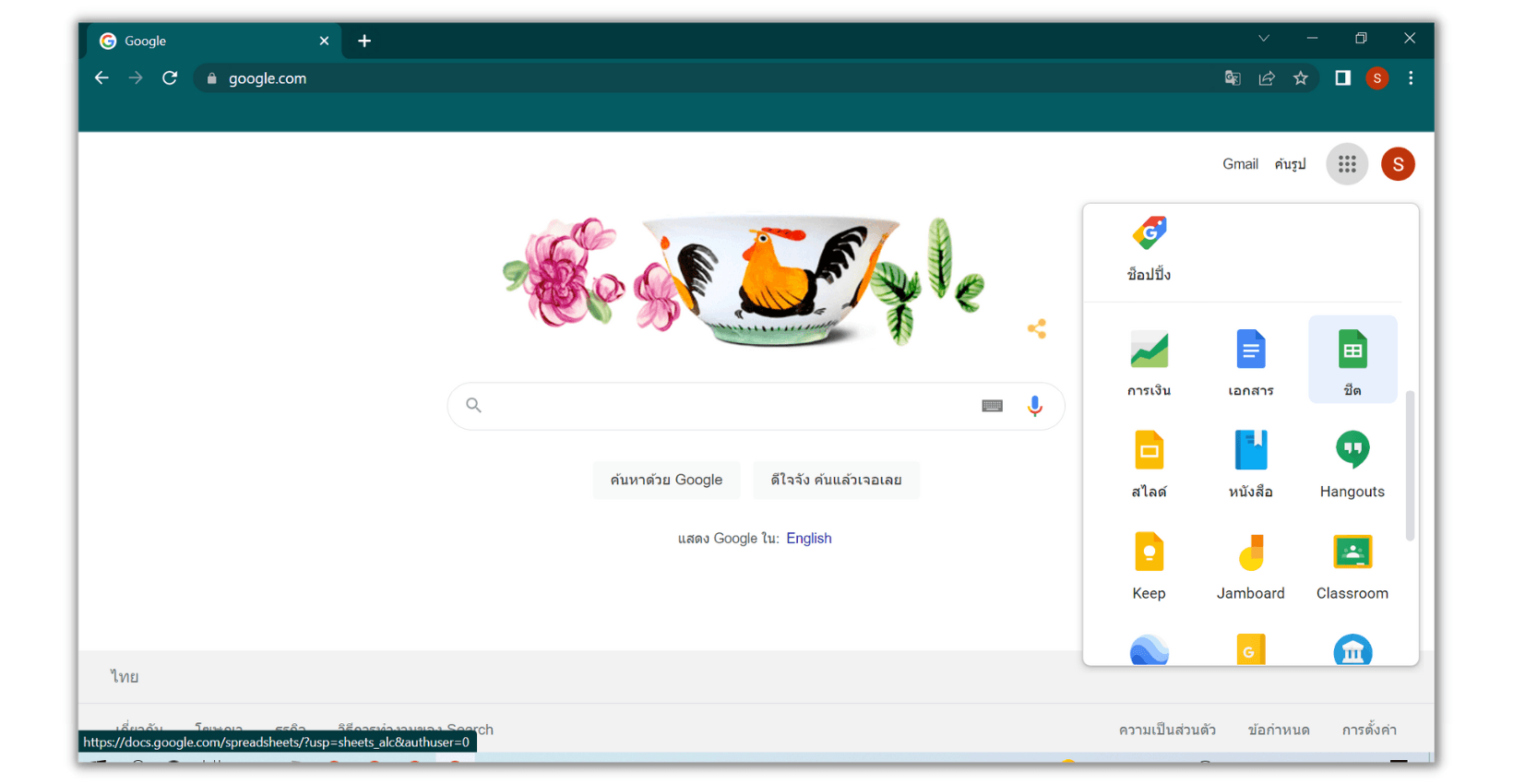Go back to previous page
Image resolution: width=1513 pixels, height=784 pixels.
click(101, 78)
